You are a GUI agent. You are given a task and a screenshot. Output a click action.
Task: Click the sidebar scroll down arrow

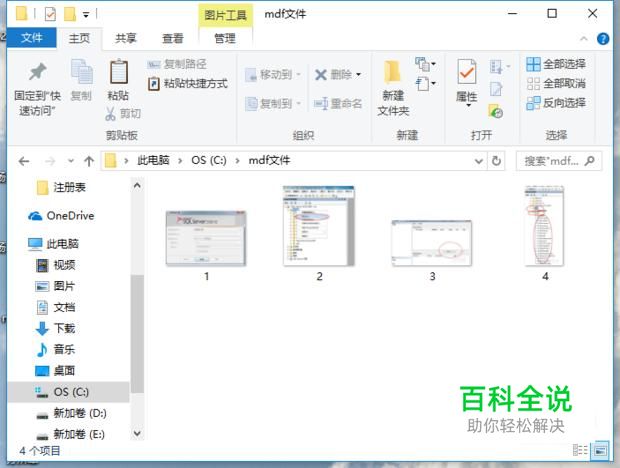click(x=137, y=433)
